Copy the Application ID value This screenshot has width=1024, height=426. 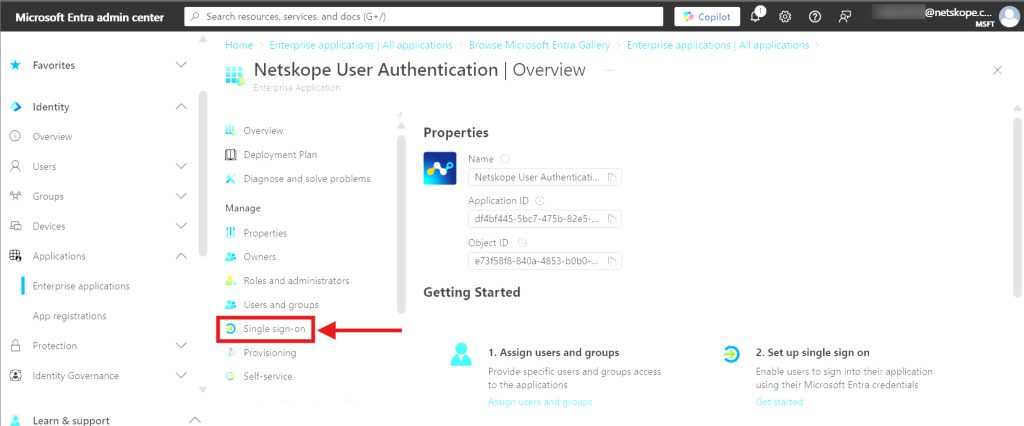click(612, 219)
